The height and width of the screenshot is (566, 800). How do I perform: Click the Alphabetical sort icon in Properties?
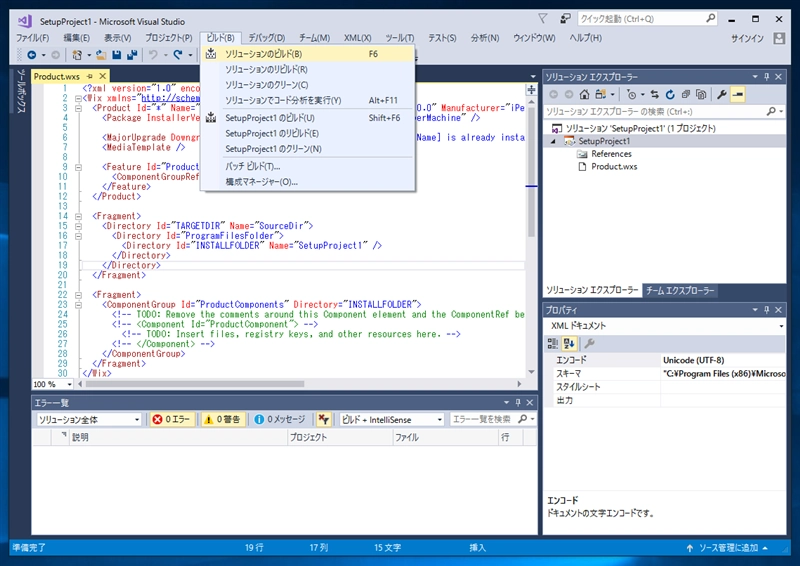click(x=569, y=343)
